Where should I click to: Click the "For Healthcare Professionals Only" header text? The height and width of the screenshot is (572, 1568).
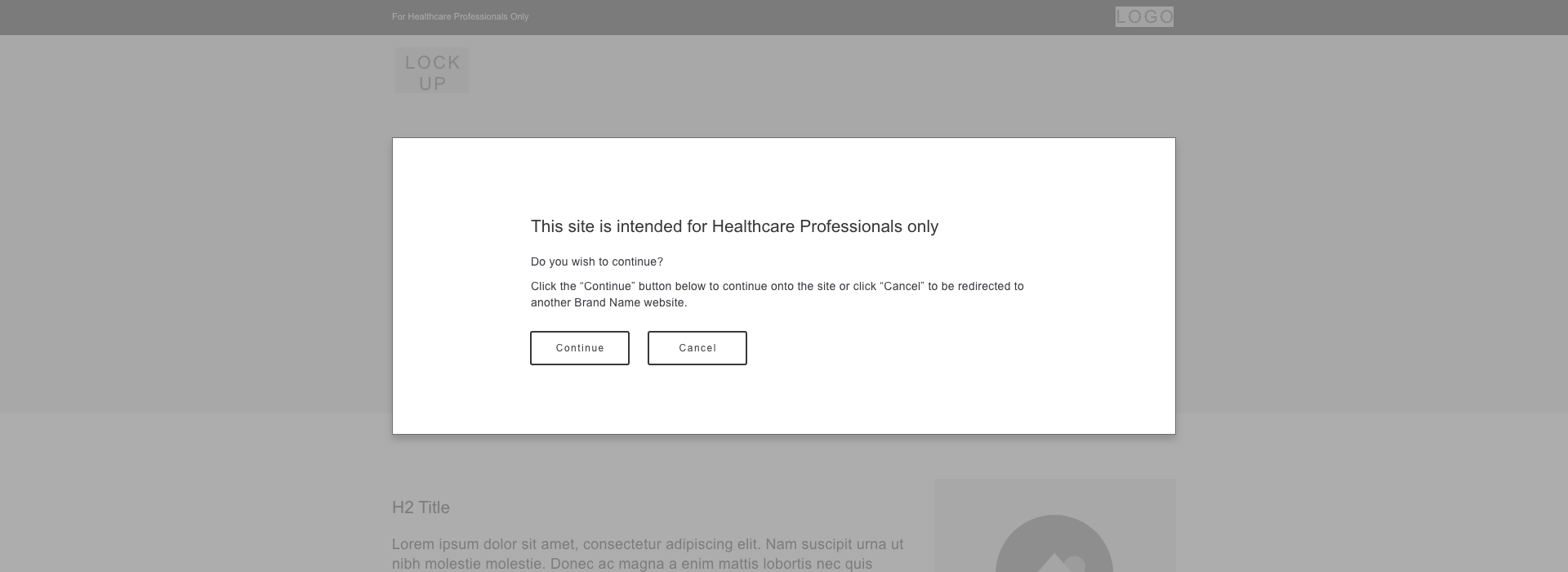pyautogui.click(x=460, y=17)
